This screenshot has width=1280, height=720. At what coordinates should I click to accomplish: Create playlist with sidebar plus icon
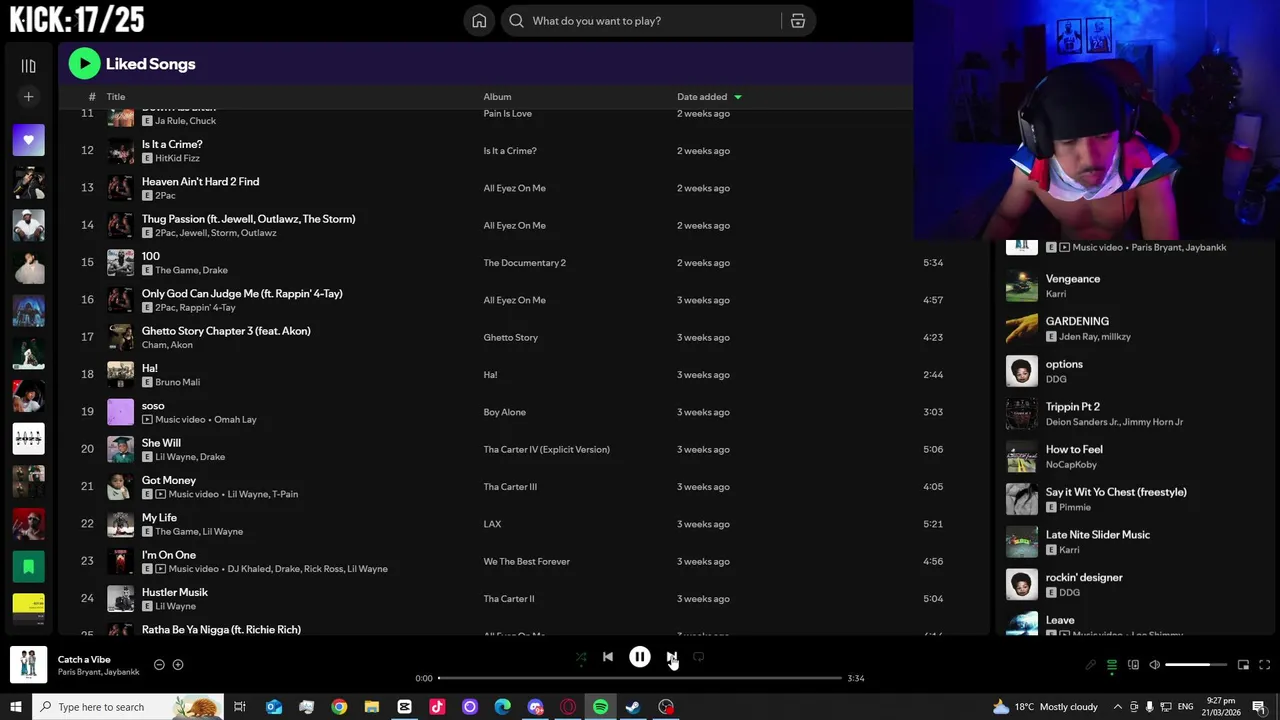point(28,97)
